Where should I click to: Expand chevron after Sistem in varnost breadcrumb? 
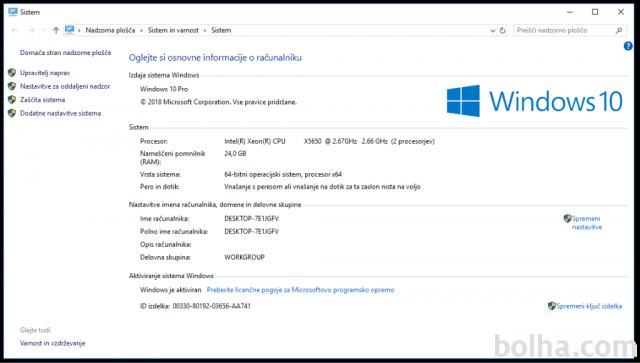pyautogui.click(x=205, y=31)
